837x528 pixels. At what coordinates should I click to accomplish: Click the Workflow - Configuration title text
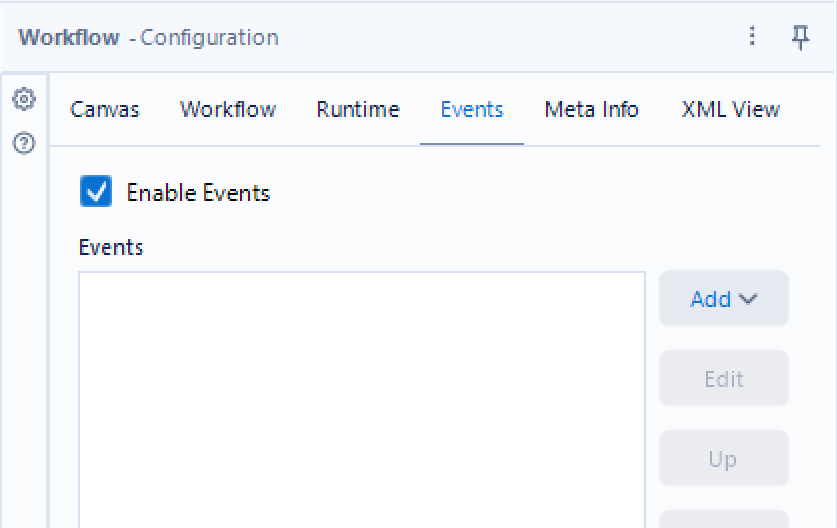149,38
